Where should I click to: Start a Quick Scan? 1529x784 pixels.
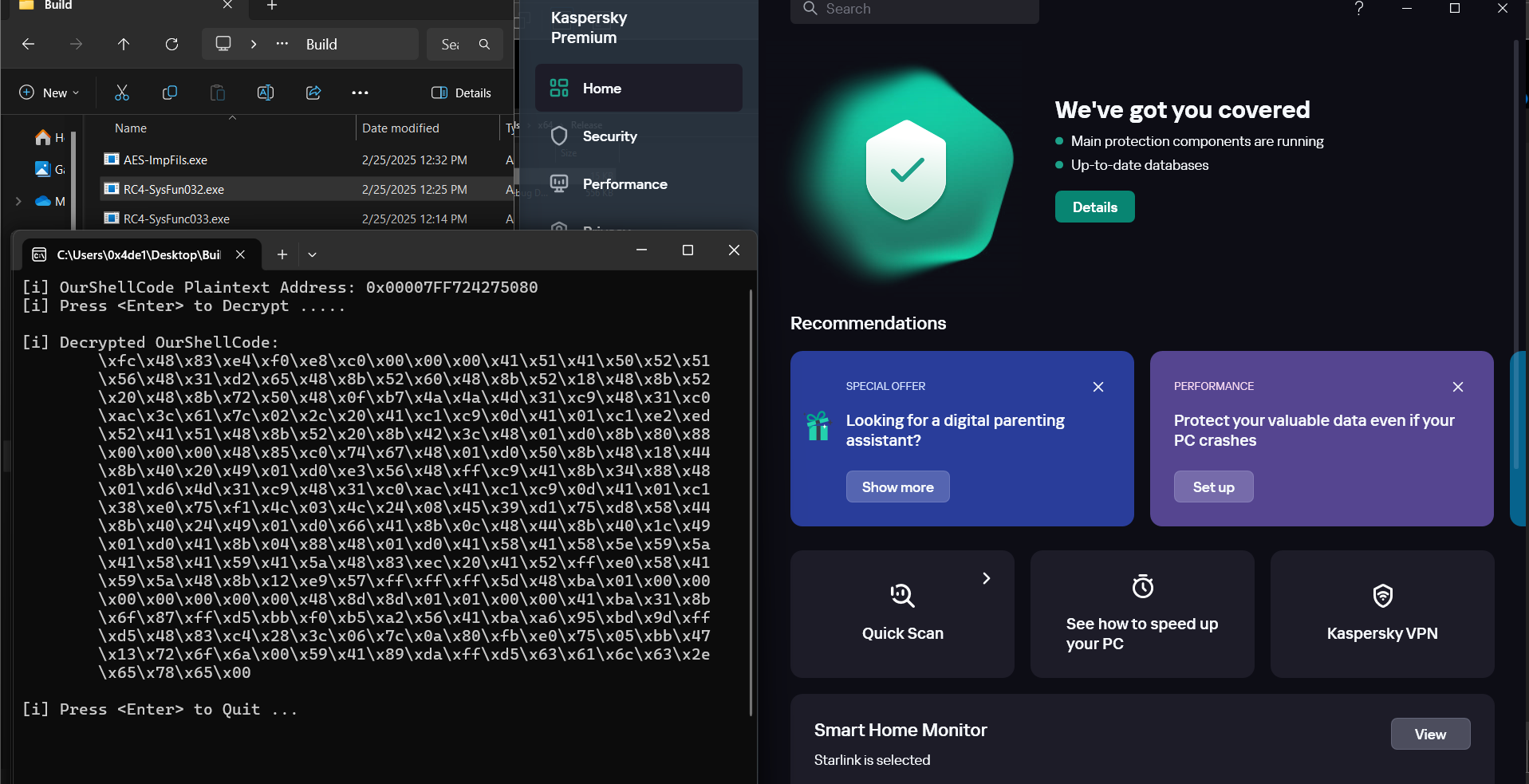pyautogui.click(x=902, y=614)
